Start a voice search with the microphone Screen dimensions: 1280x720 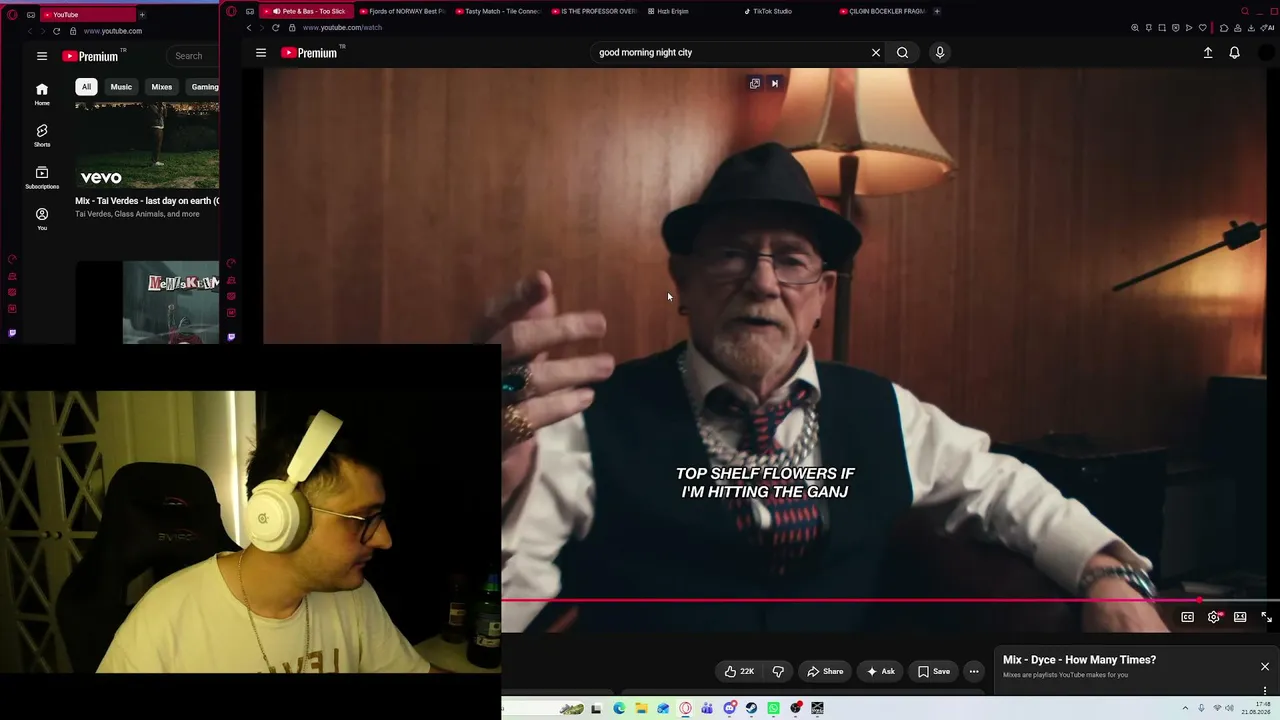pos(940,53)
